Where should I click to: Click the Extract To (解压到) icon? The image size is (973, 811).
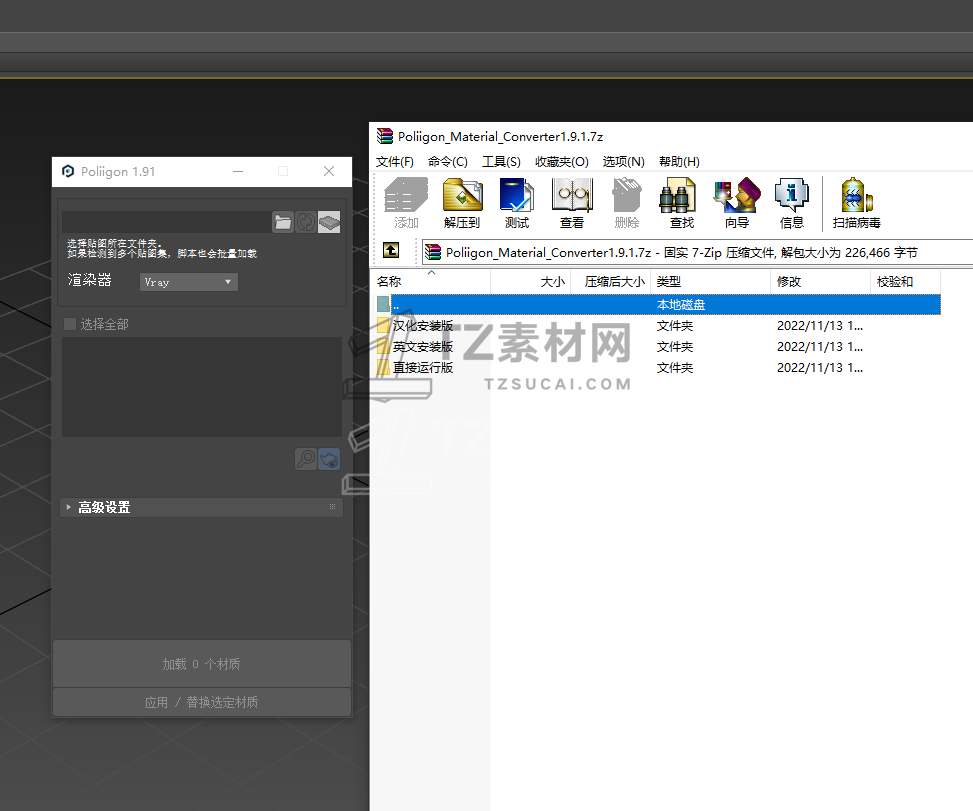[462, 203]
